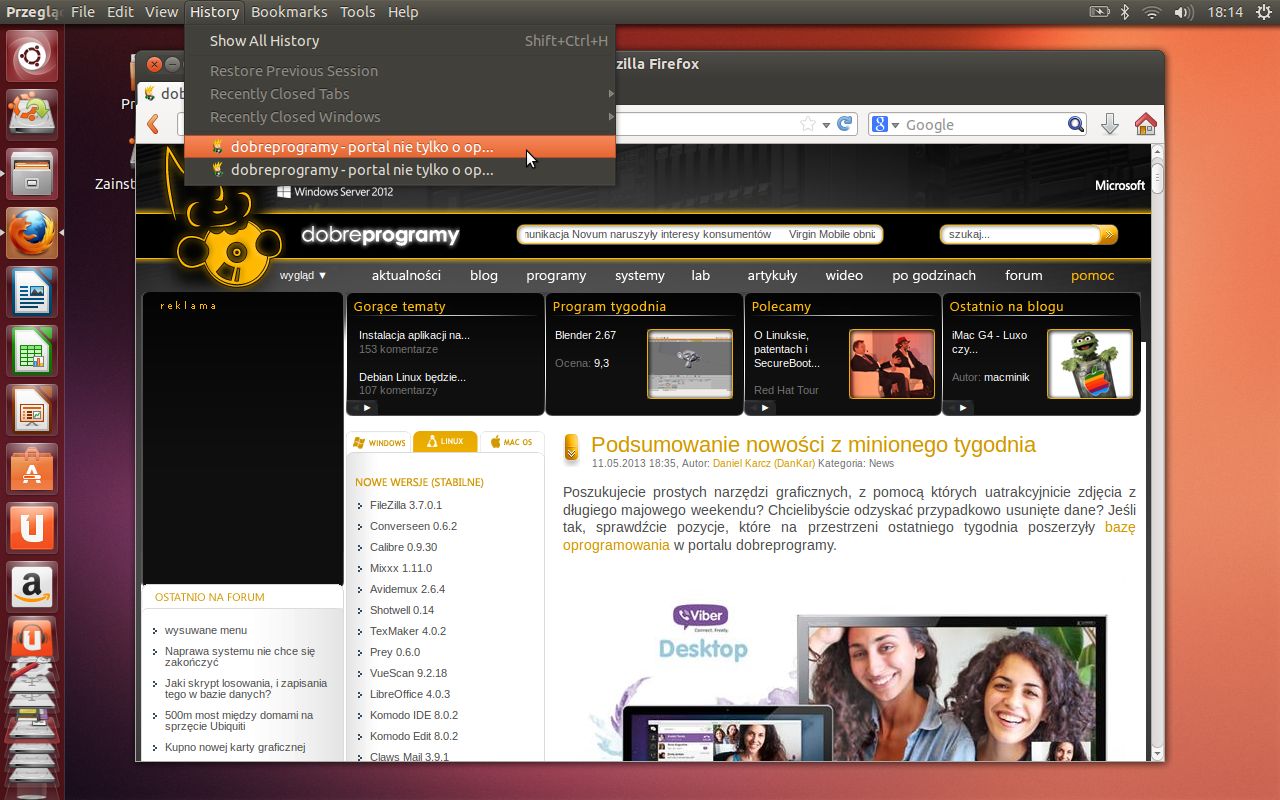
Task: Go back with the Firefox back arrow
Action: (153, 124)
